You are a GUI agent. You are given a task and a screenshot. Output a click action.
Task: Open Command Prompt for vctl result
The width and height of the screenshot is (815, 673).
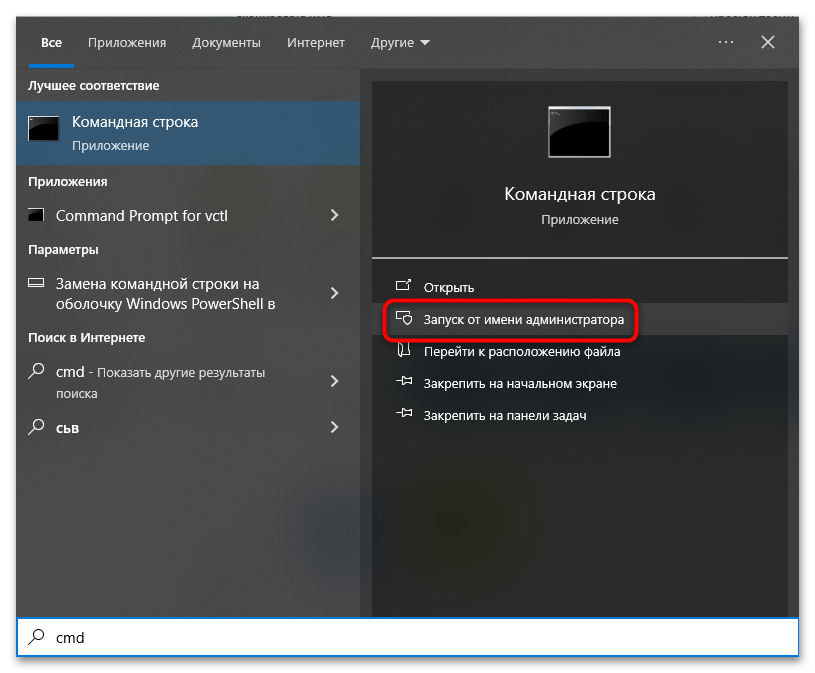tap(188, 216)
